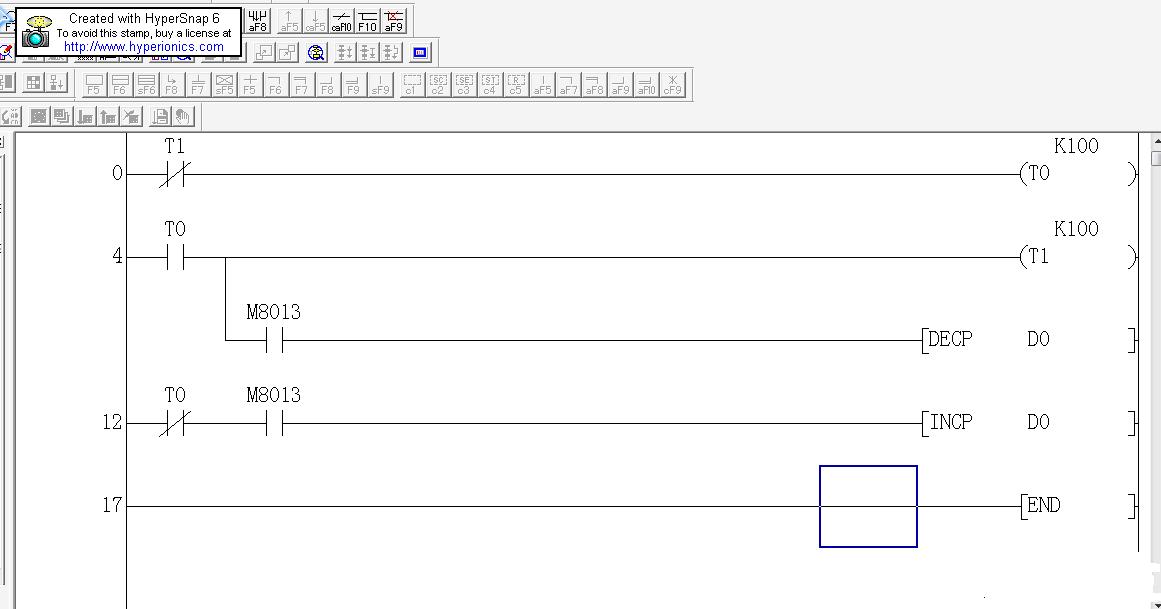Click the cF9 toolbar icon
Screen dimensions: 1161x609
[x=673, y=85]
